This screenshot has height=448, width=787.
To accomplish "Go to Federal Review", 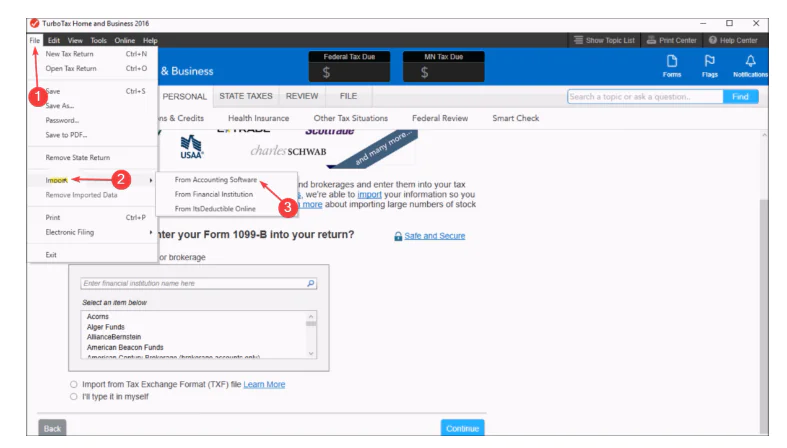I will [x=440, y=118].
